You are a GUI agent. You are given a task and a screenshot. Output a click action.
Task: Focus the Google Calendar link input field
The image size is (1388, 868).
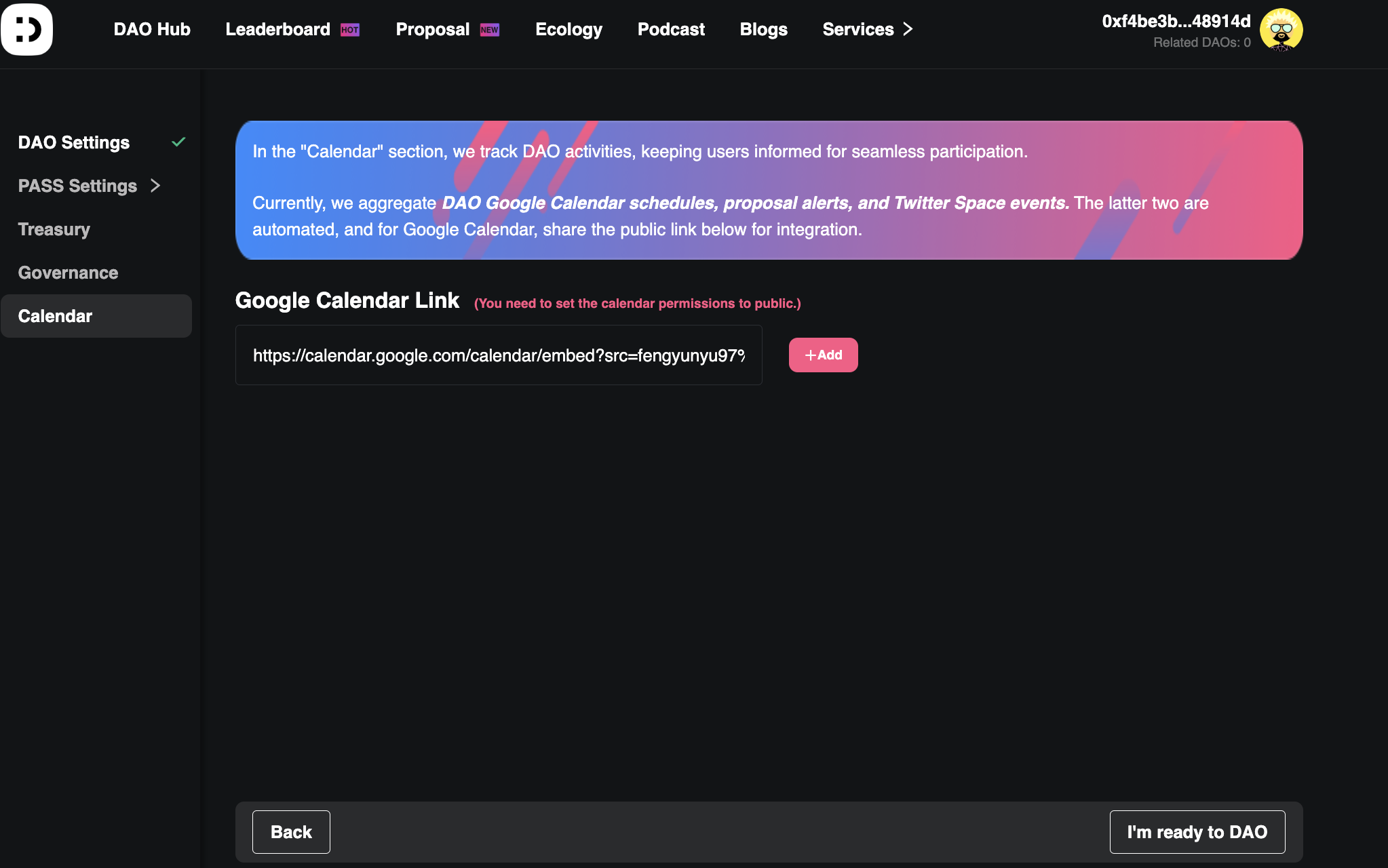(499, 355)
